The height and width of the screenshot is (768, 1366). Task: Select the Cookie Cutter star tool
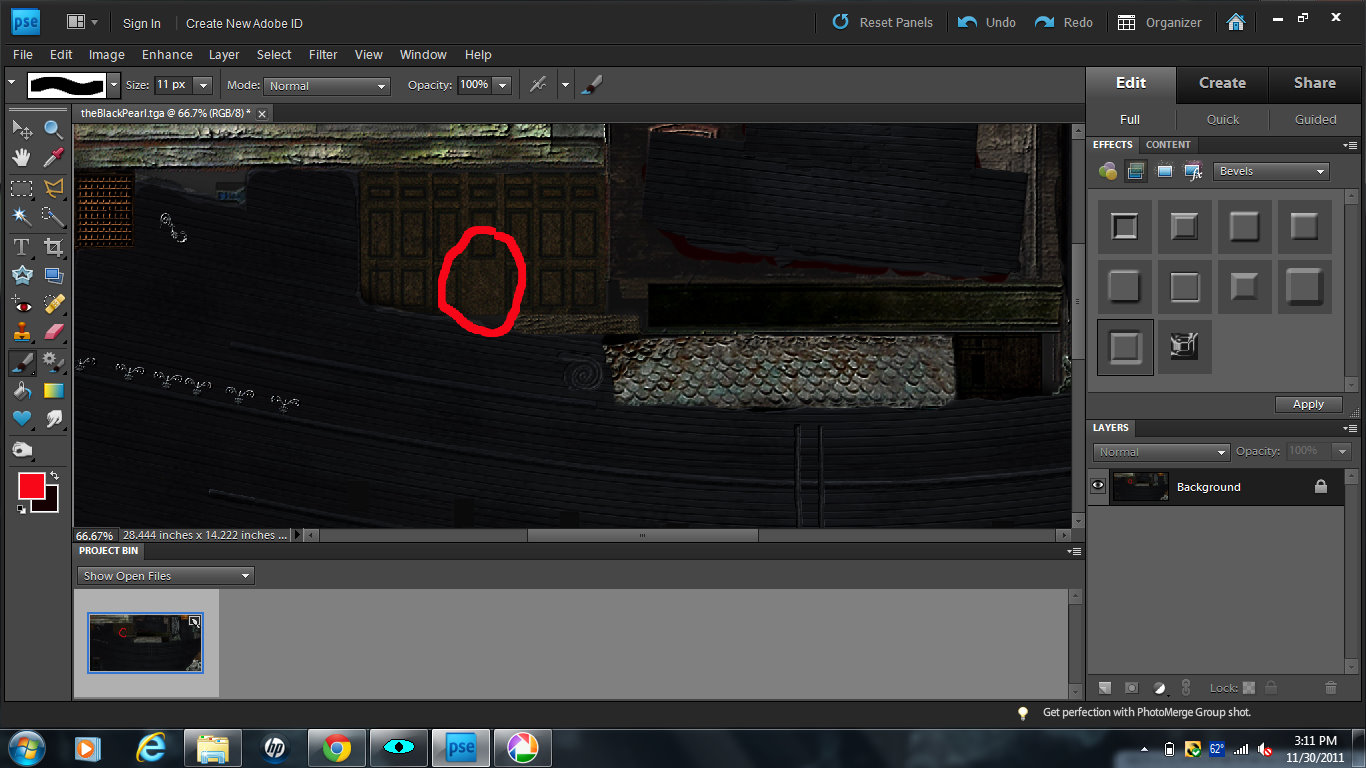pyautogui.click(x=22, y=275)
